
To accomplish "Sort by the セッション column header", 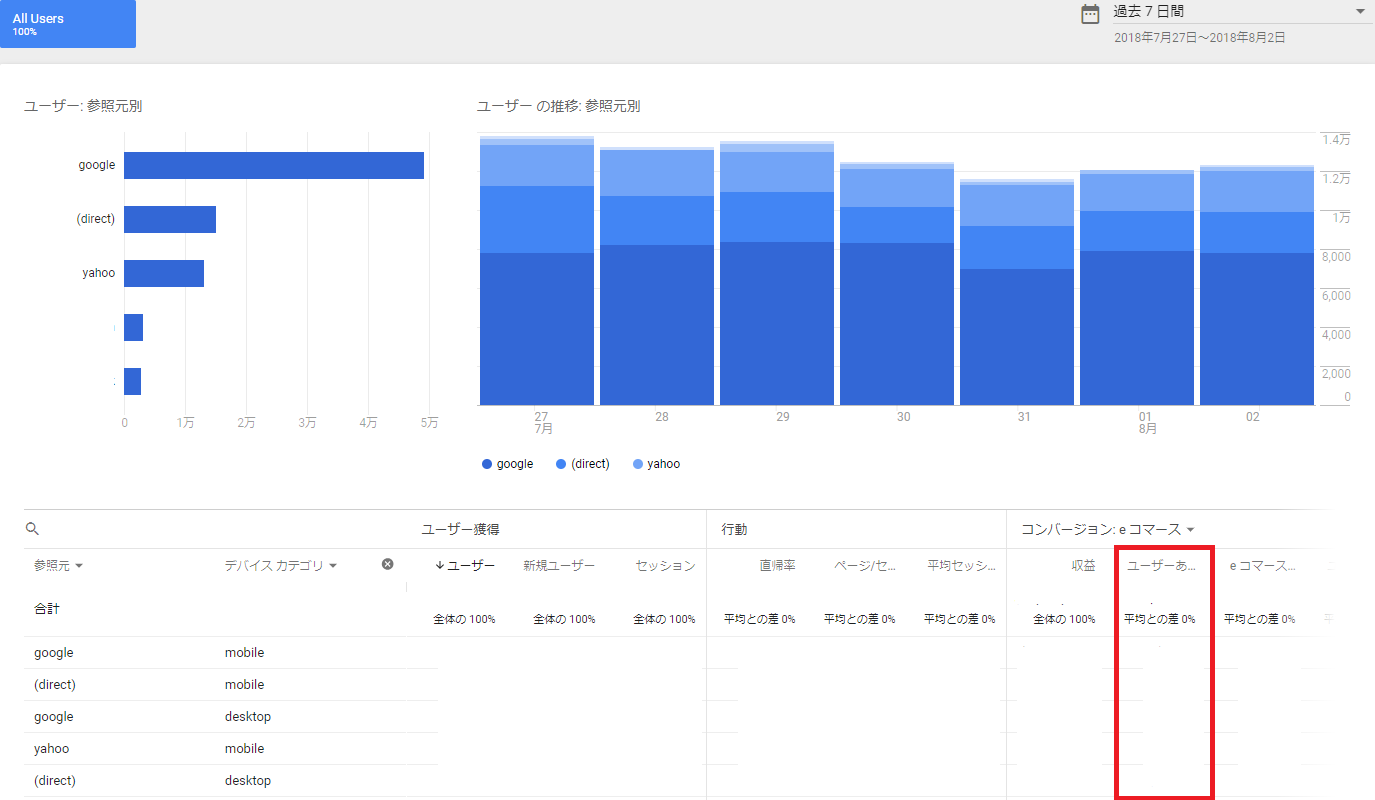I will point(665,566).
